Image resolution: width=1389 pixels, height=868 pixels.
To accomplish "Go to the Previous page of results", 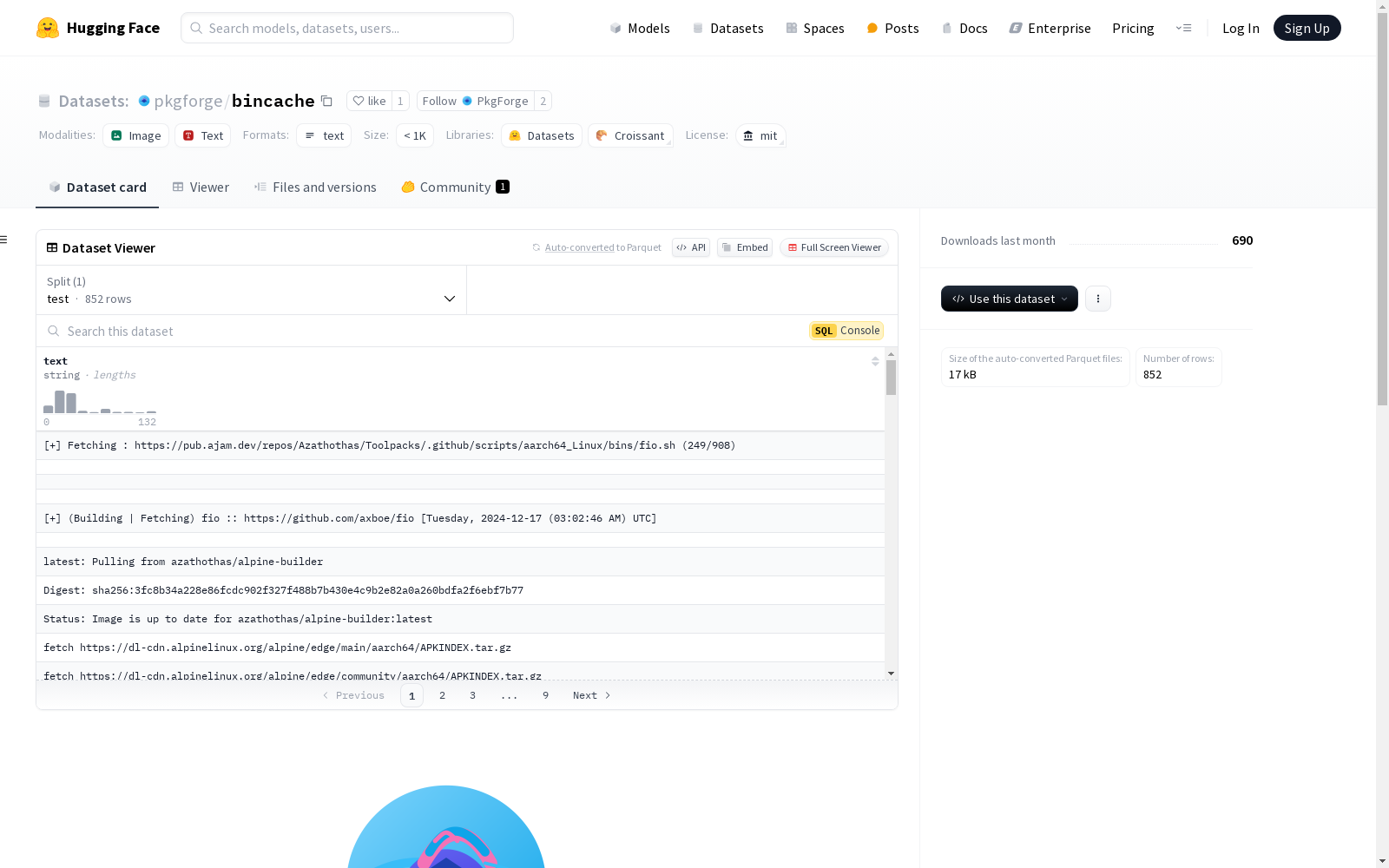I will [x=353, y=695].
